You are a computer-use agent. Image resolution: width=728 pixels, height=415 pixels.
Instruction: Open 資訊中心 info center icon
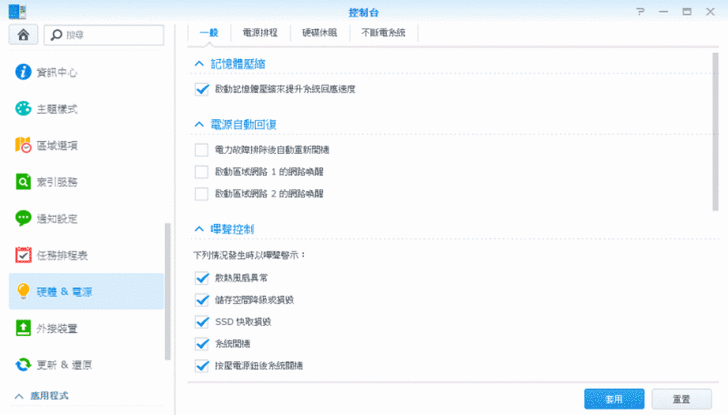(23, 72)
